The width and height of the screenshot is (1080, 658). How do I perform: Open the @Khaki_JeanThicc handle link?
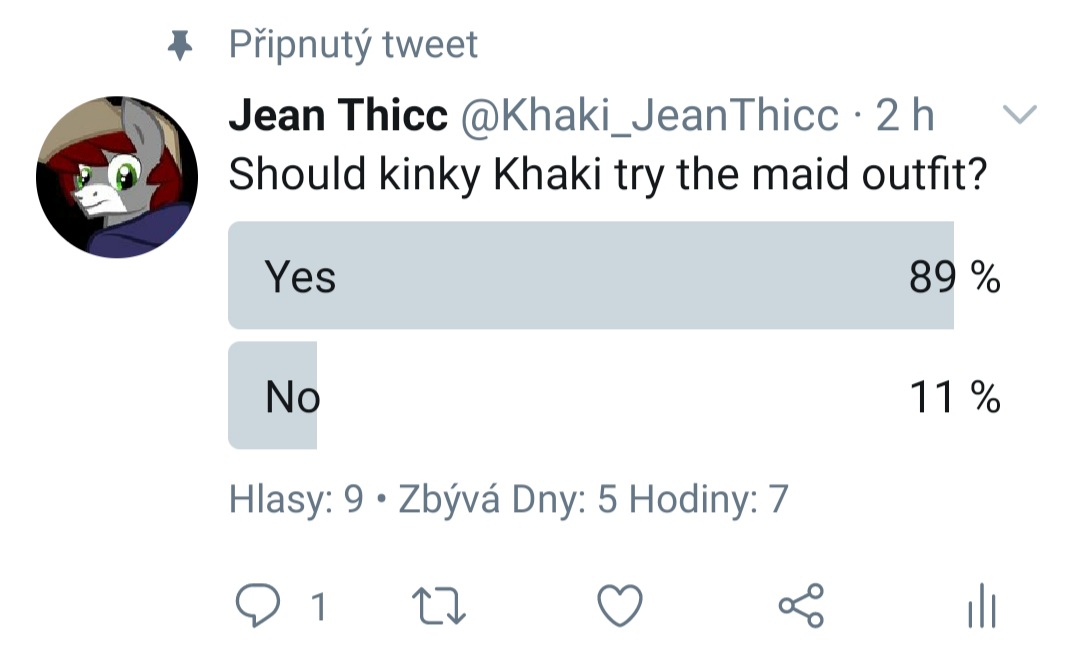[650, 115]
